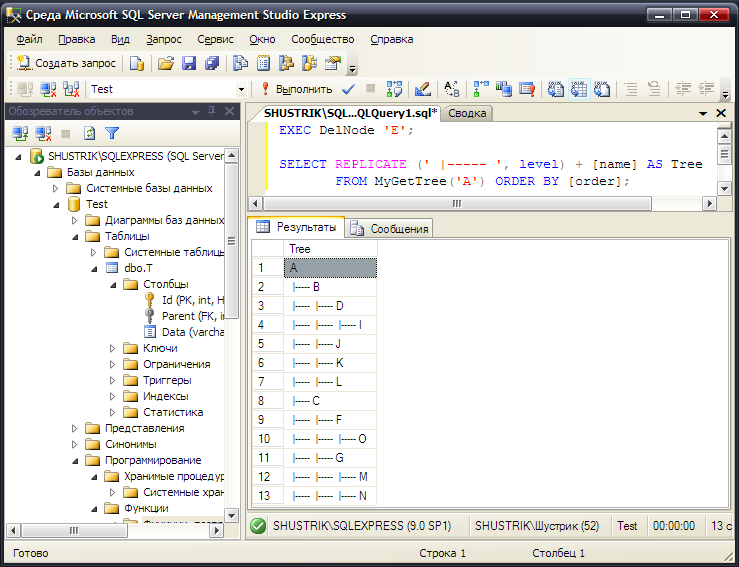Click the Parse checkmark icon
This screenshot has width=739, height=567.
(x=348, y=89)
